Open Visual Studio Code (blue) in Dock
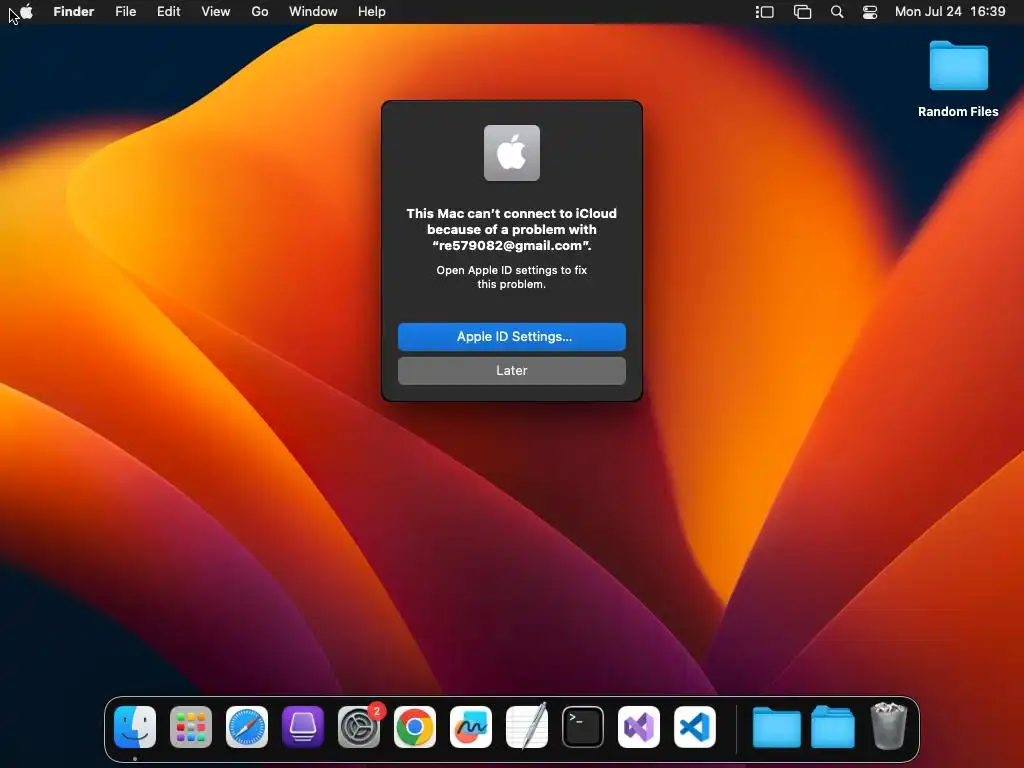 [x=695, y=727]
